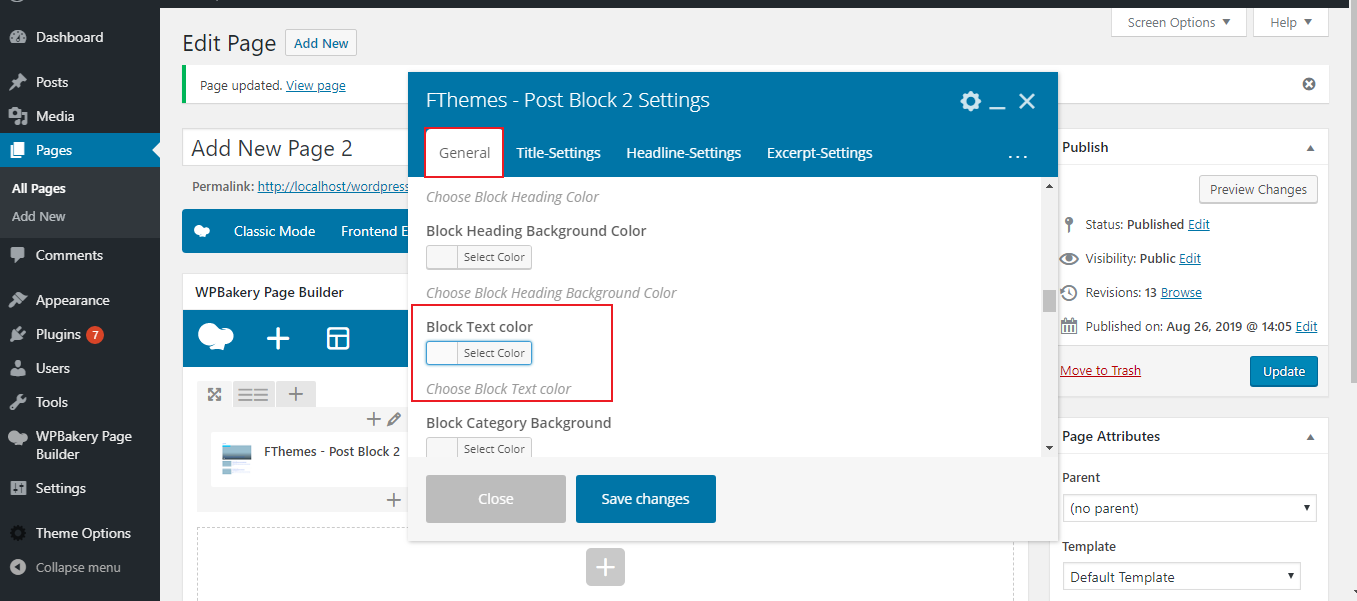The image size is (1357, 601).
Task: Open the WPBakery Templates layout icon
Action: (338, 339)
